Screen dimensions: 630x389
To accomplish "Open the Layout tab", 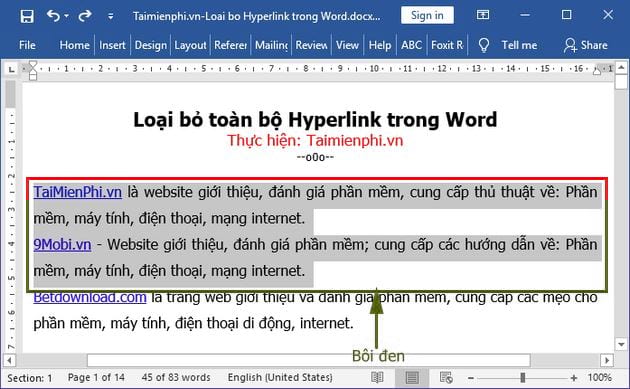I will 190,45.
